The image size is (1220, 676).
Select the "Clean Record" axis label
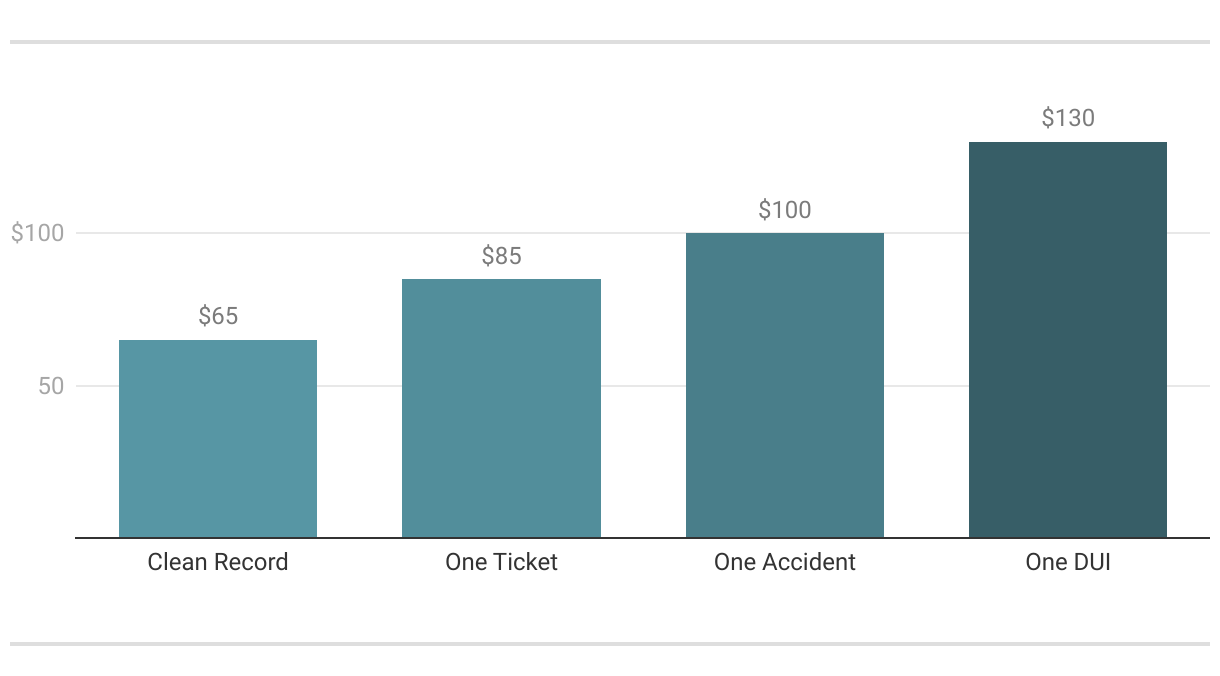point(218,562)
